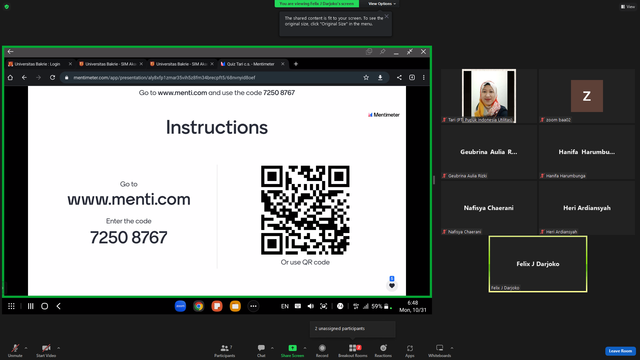
Task: Click the heart reaction icon on the slide
Action: (x=392, y=286)
